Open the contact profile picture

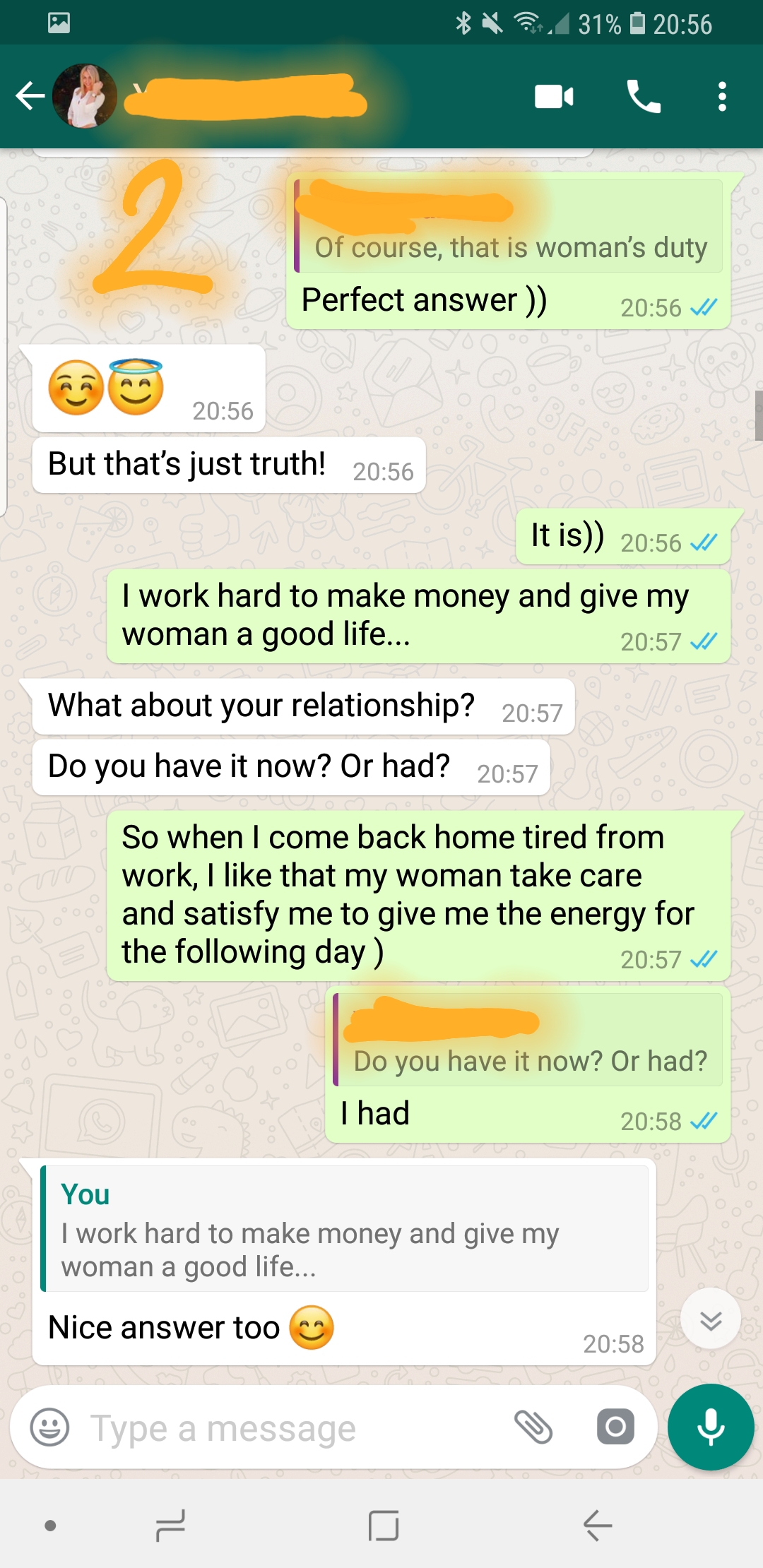[85, 96]
